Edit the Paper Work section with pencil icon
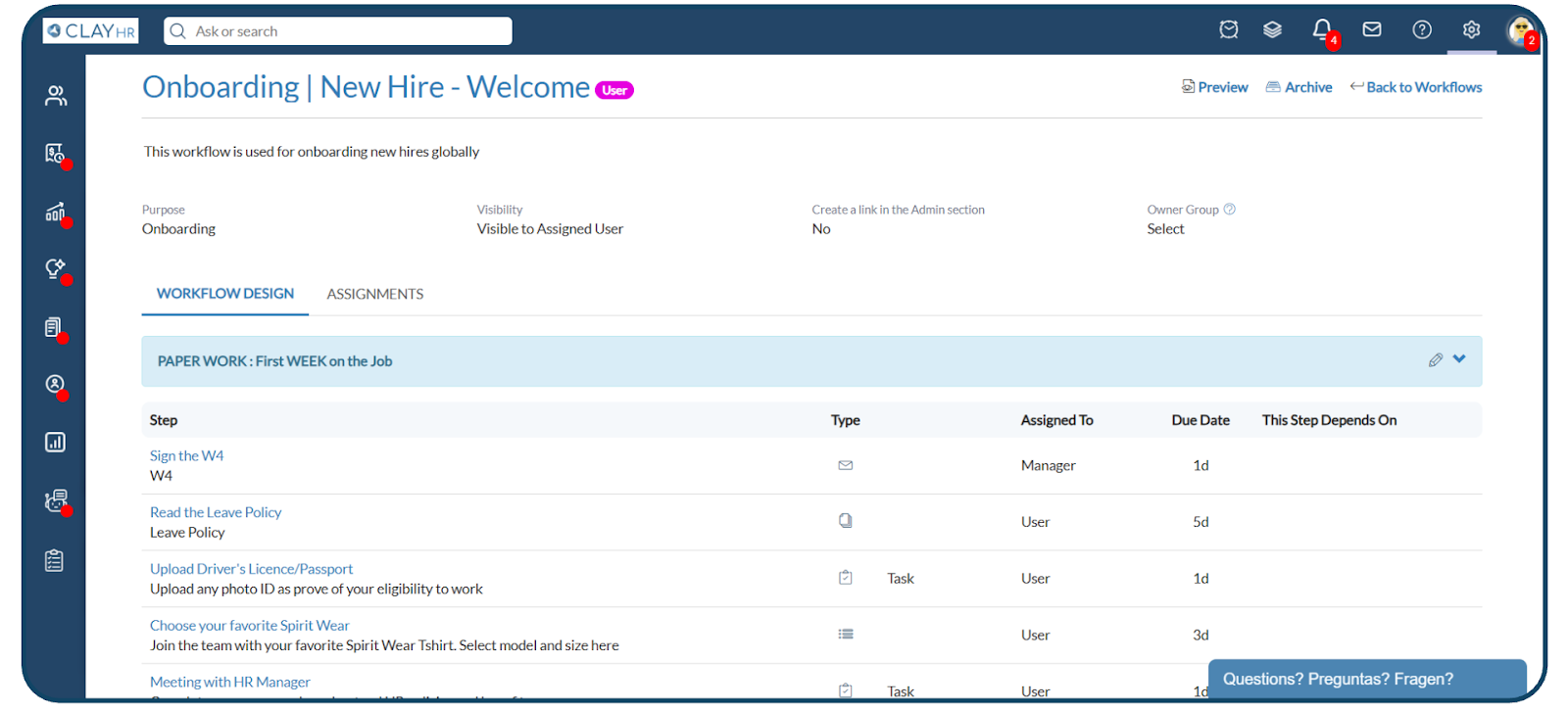 1436,360
